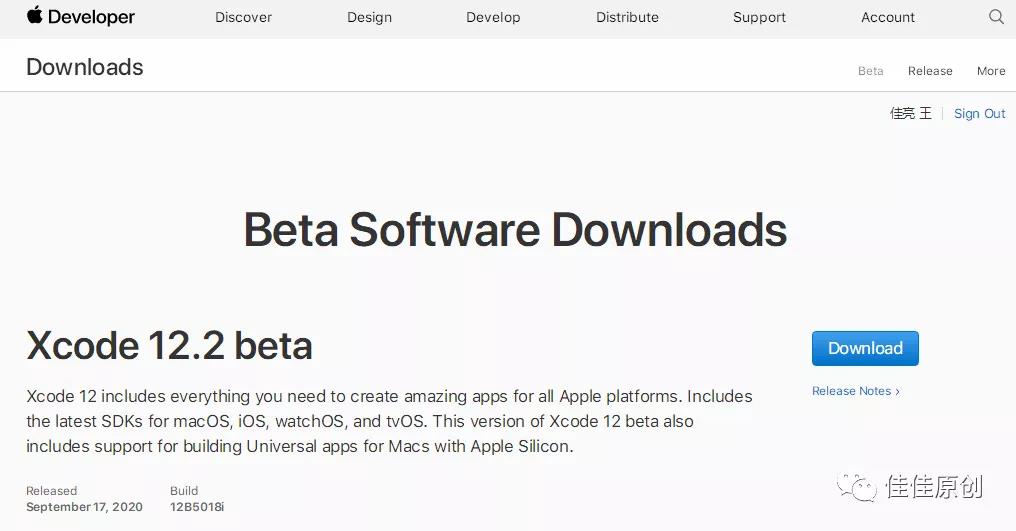Screen dimensions: 1016x531
Task: Click the Developer home link
Action: tap(91, 17)
